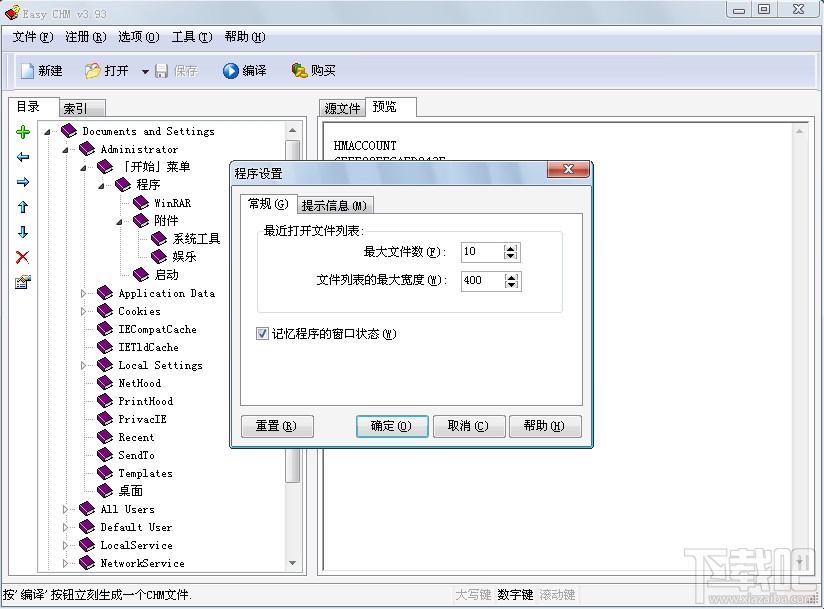The width and height of the screenshot is (824, 609).
Task: Toggle the 记忆程序的窗口状态 checkbox
Action: [x=262, y=333]
